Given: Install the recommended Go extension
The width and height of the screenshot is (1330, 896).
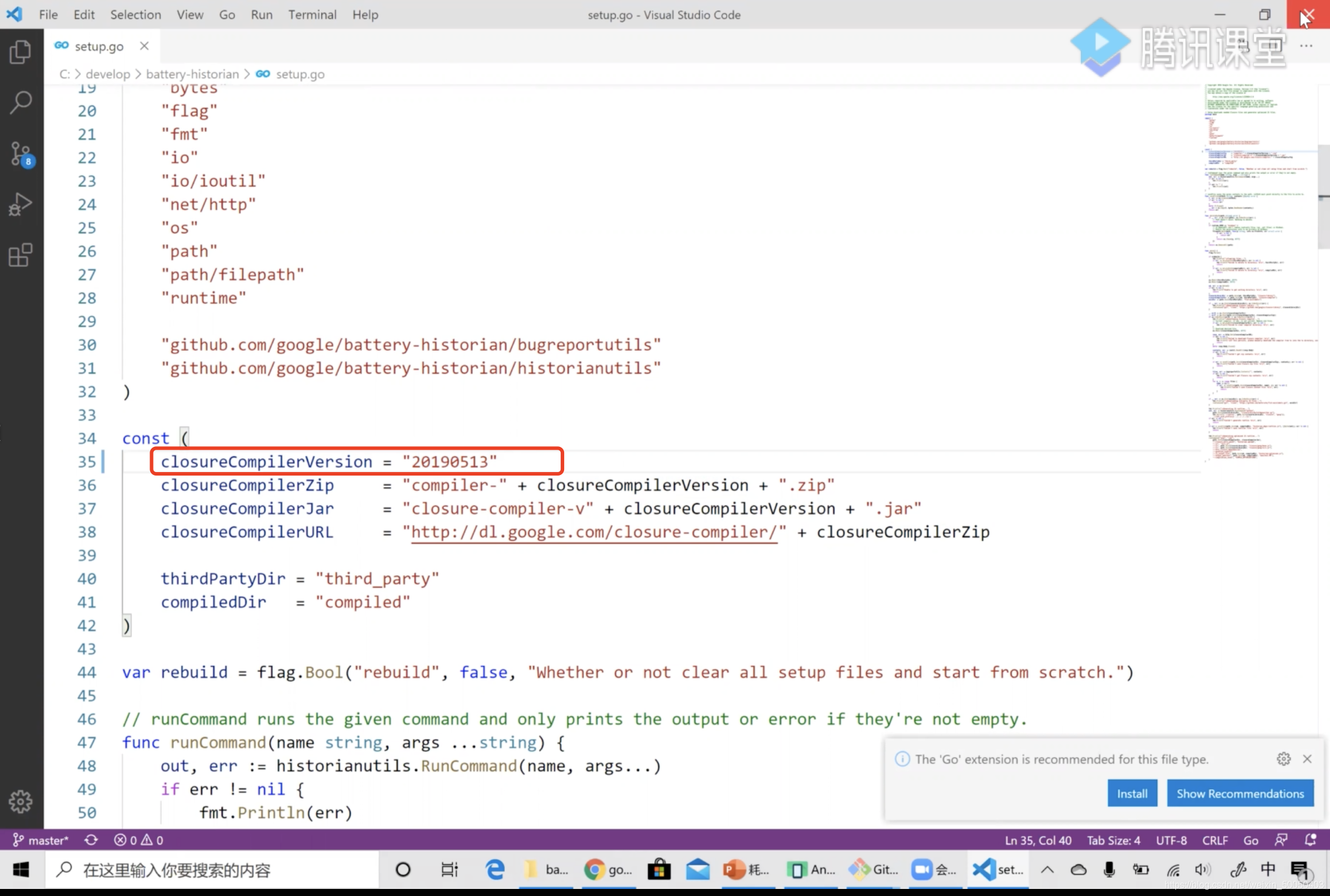Looking at the screenshot, I should pyautogui.click(x=1132, y=793).
